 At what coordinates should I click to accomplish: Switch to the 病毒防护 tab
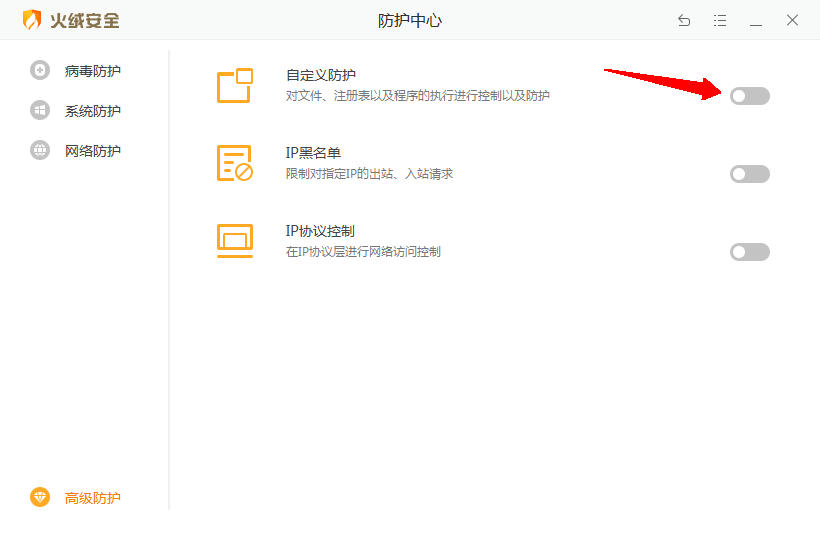coord(93,71)
